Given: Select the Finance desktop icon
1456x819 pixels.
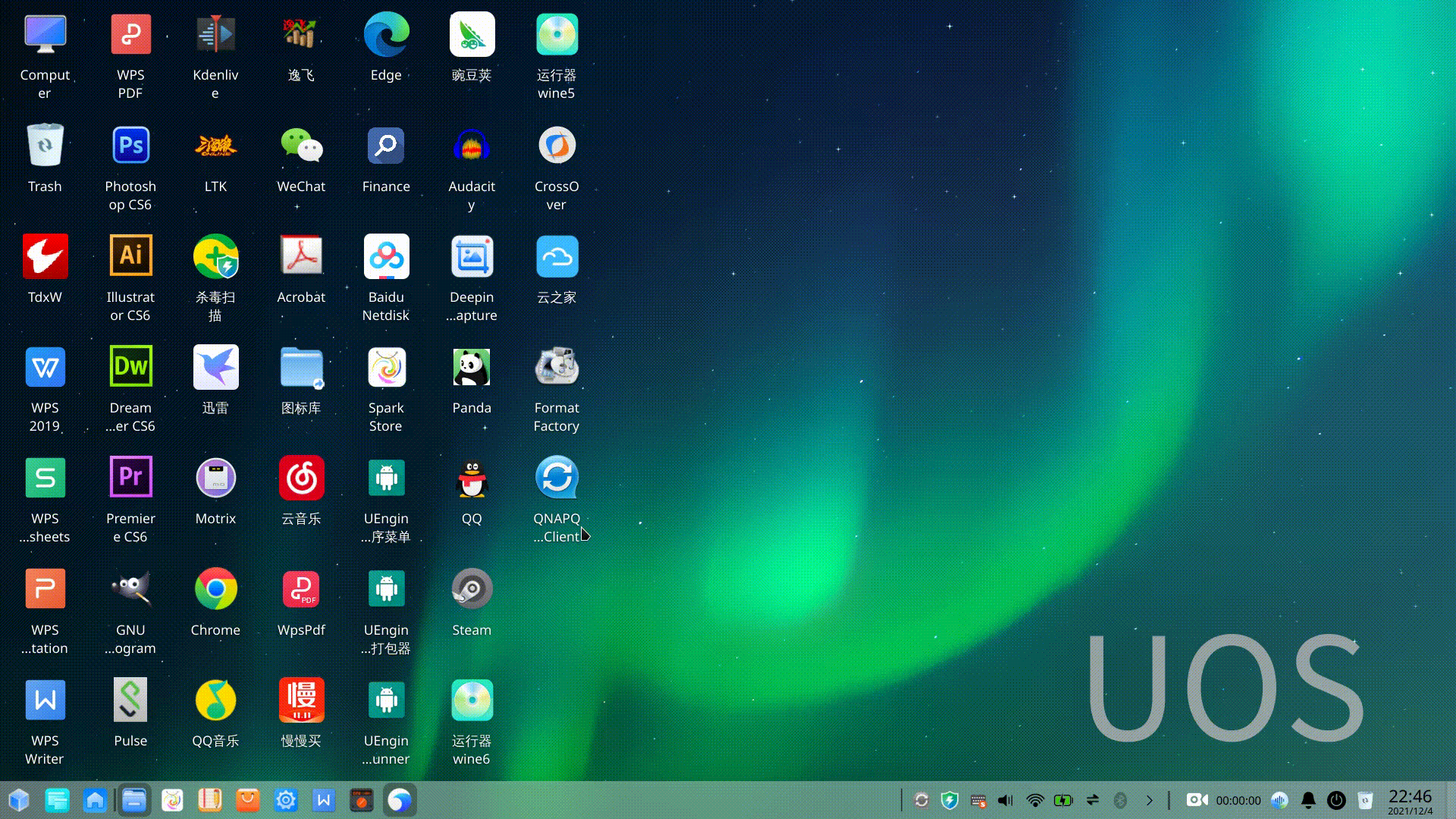Looking at the screenshot, I should [386, 146].
